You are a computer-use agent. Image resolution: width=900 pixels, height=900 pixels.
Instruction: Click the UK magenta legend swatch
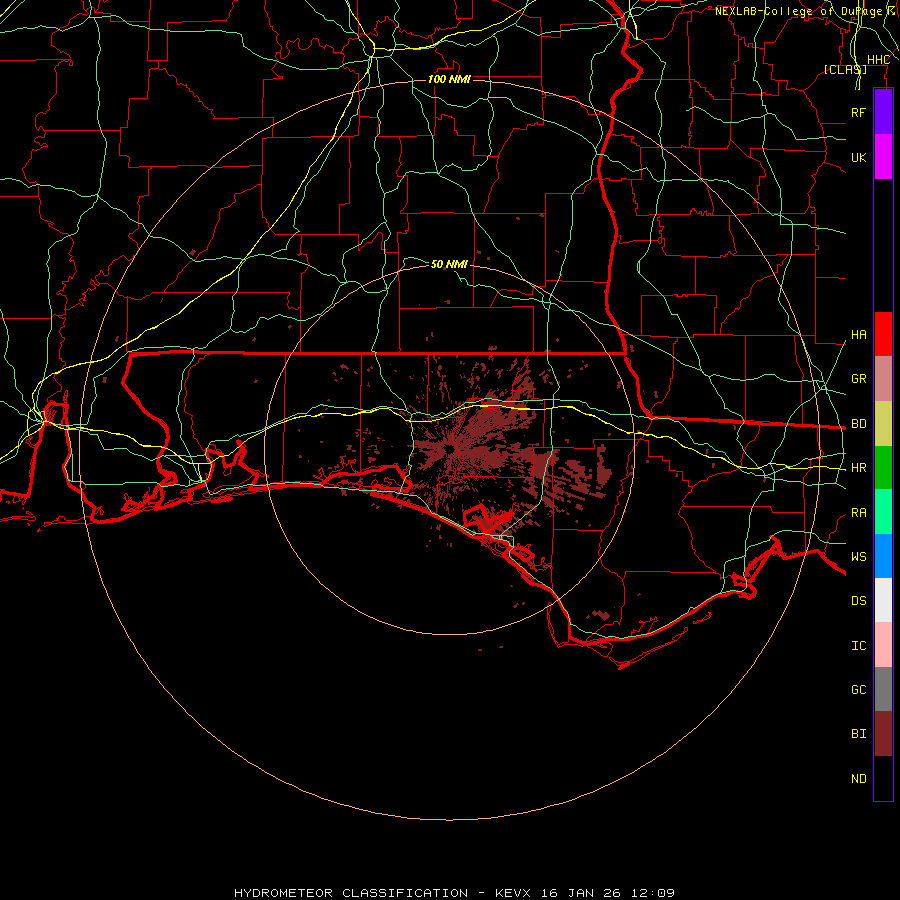tap(883, 157)
